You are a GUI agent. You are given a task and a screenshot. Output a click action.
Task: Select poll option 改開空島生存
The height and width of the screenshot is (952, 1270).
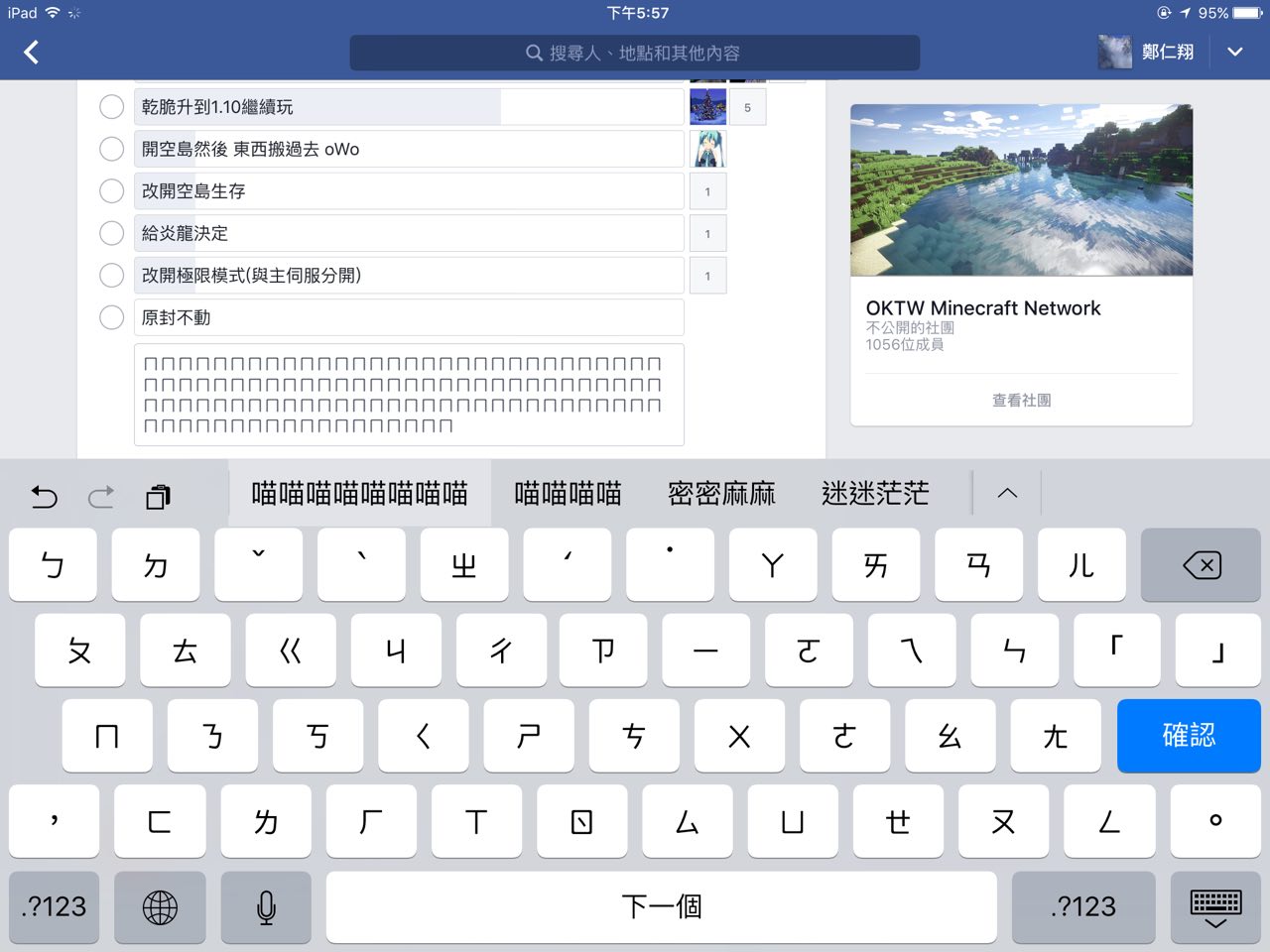click(x=112, y=190)
